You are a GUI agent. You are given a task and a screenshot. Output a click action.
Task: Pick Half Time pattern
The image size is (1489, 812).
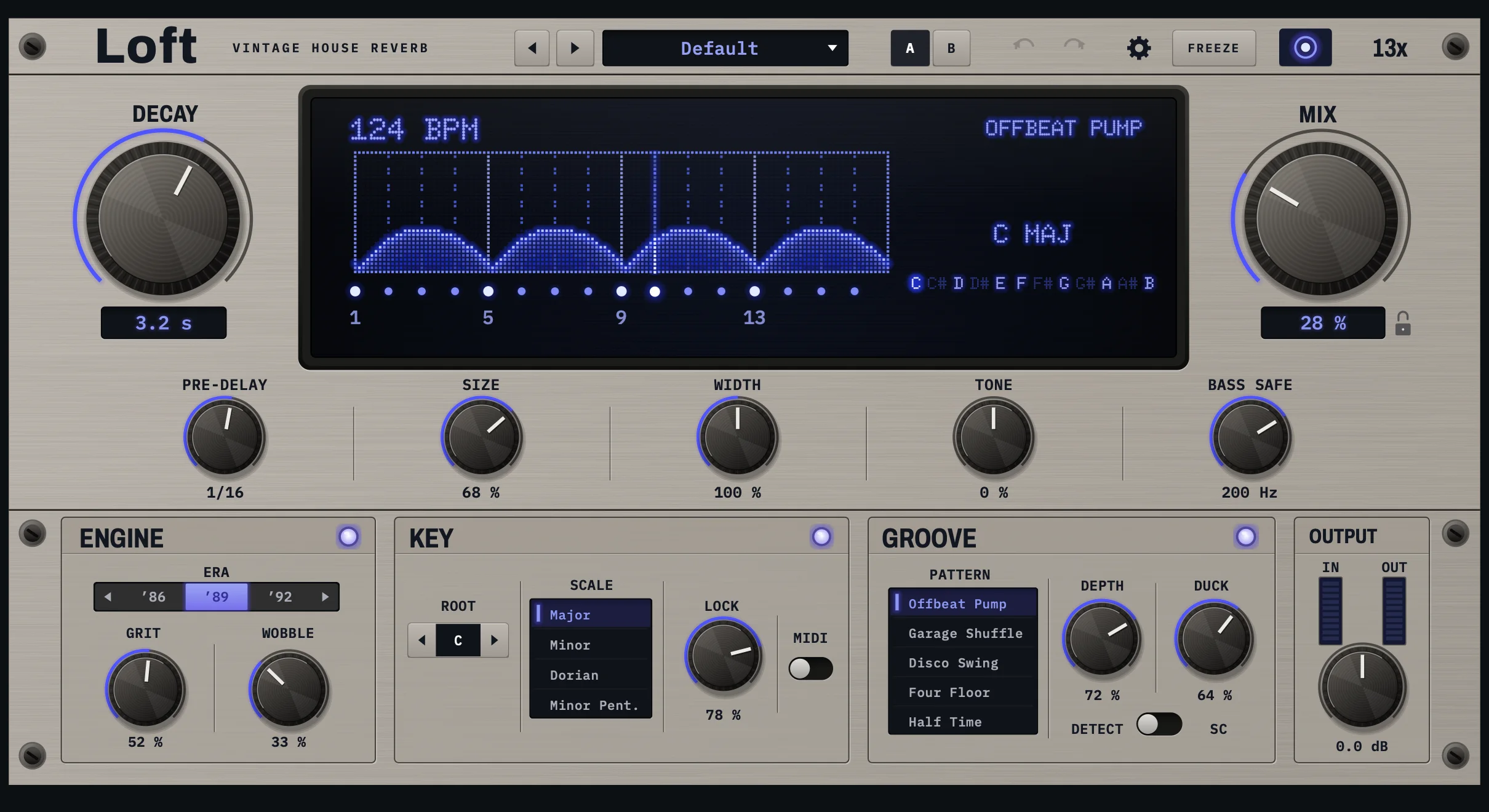(963, 722)
